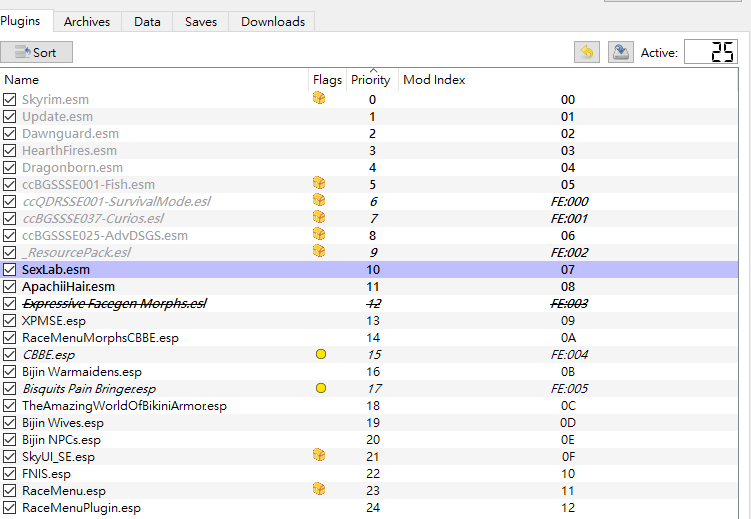Open the Data tab
Screen dimensions: 751x519
[x=147, y=22]
